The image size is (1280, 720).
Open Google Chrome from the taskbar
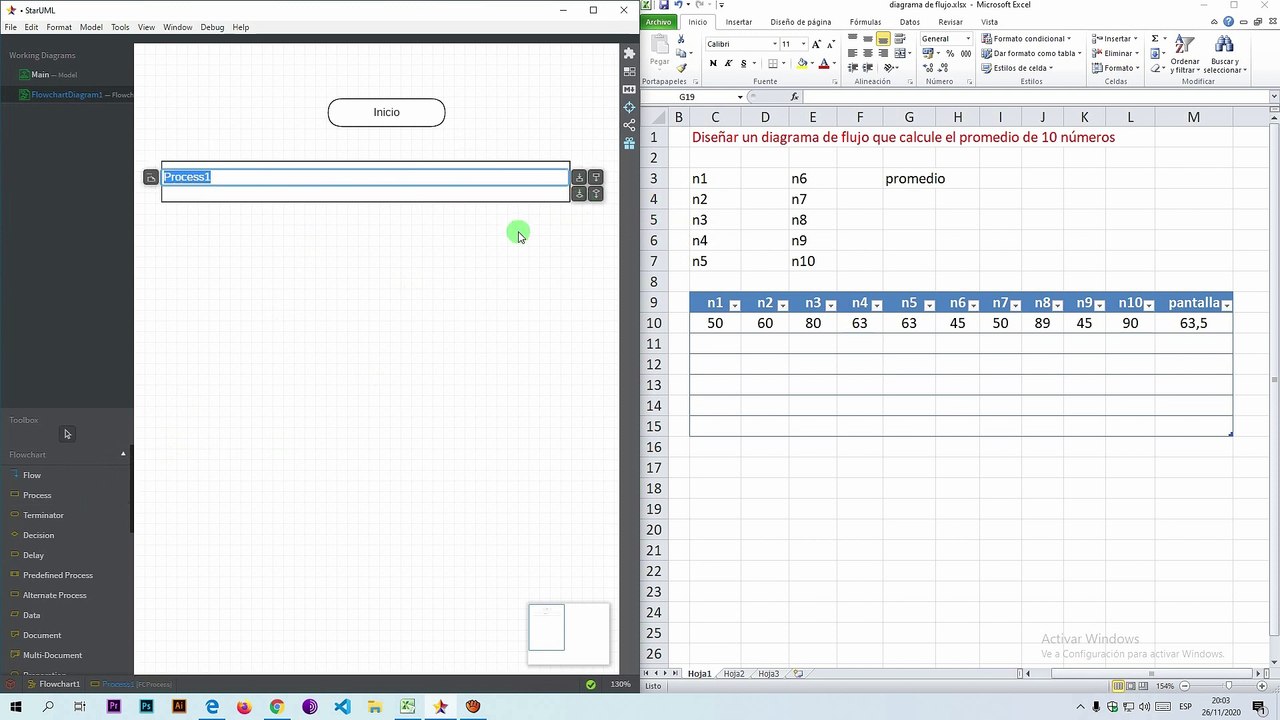click(277, 707)
